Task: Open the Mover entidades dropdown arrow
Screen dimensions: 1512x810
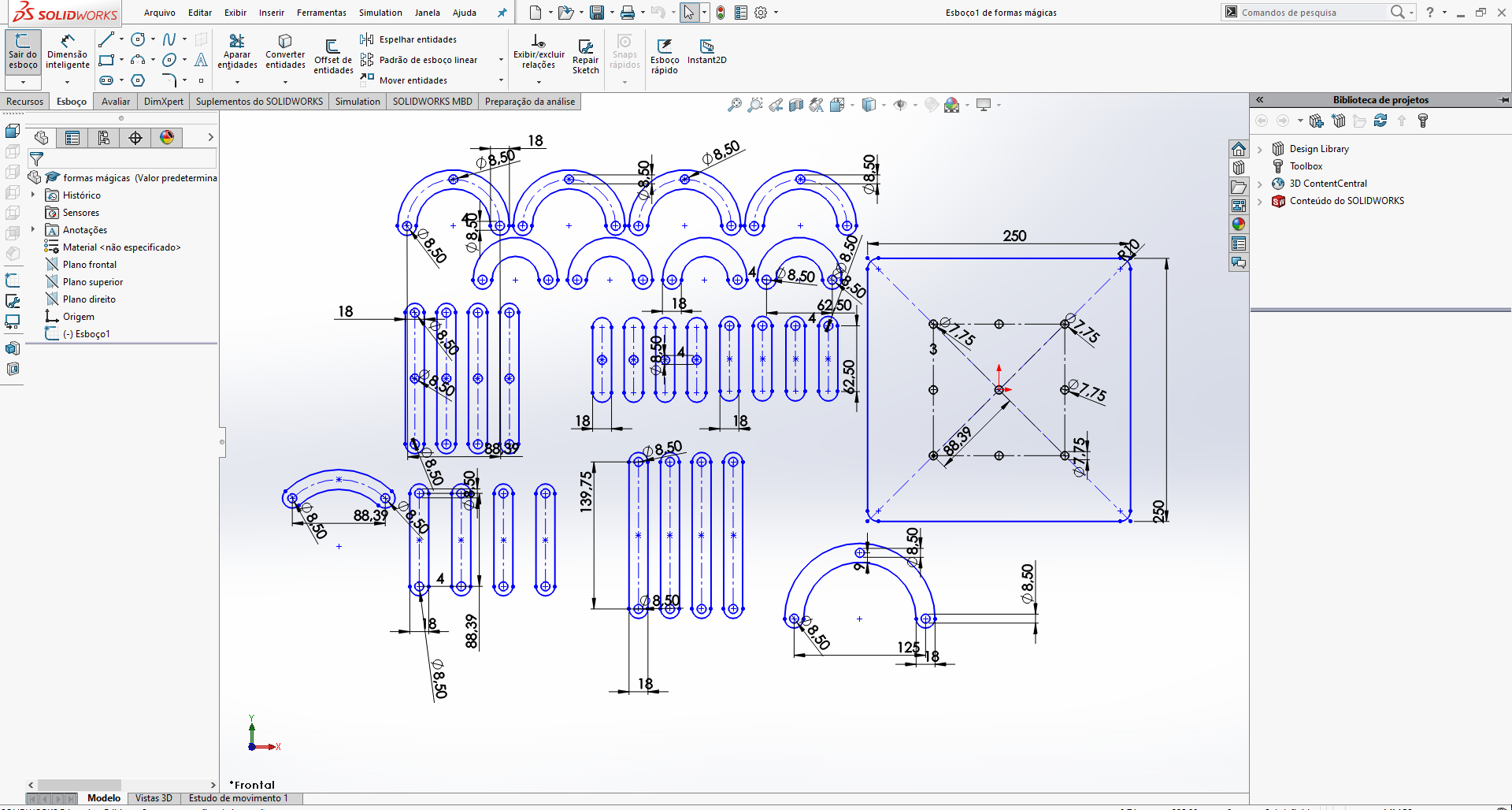Action: 501,80
